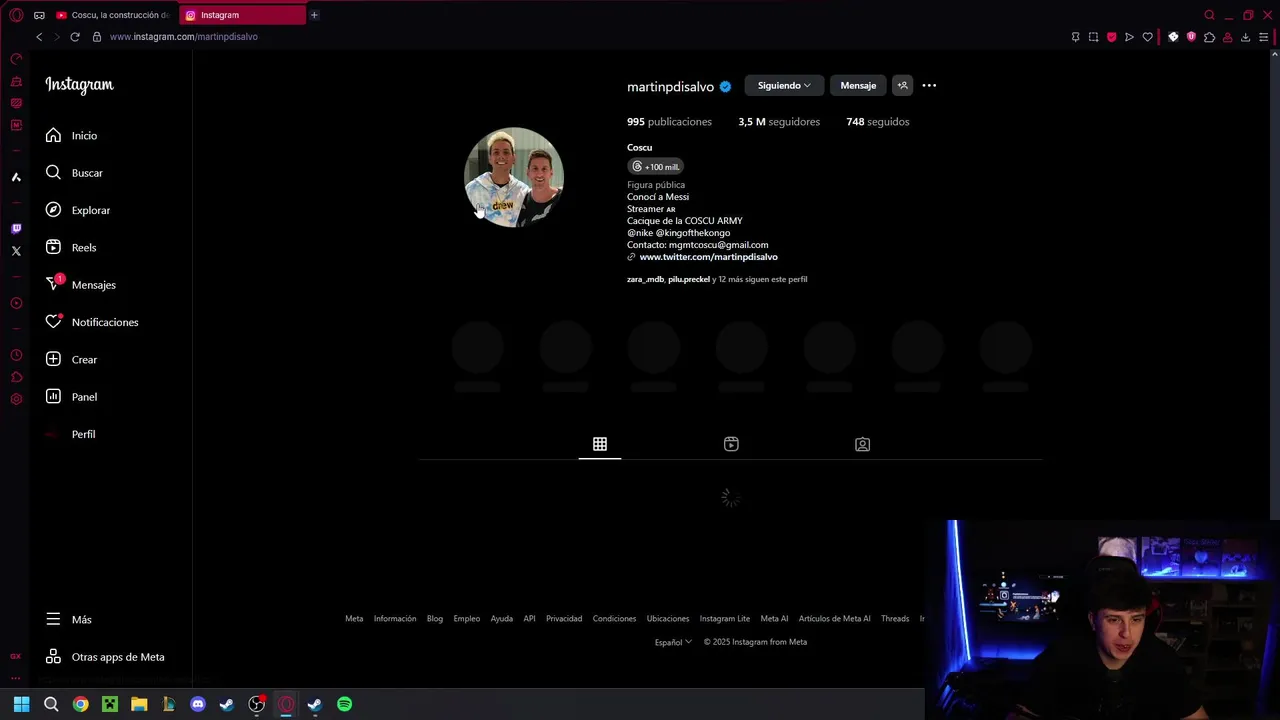Screen dimensions: 1280x720
Task: Click the Meta footer link
Action: tap(354, 619)
